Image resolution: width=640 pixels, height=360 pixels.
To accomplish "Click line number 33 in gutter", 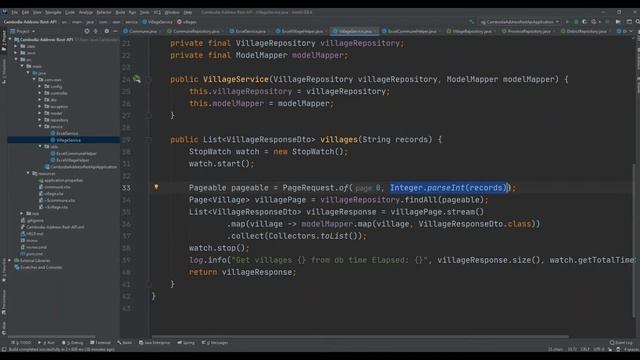I will click(127, 188).
